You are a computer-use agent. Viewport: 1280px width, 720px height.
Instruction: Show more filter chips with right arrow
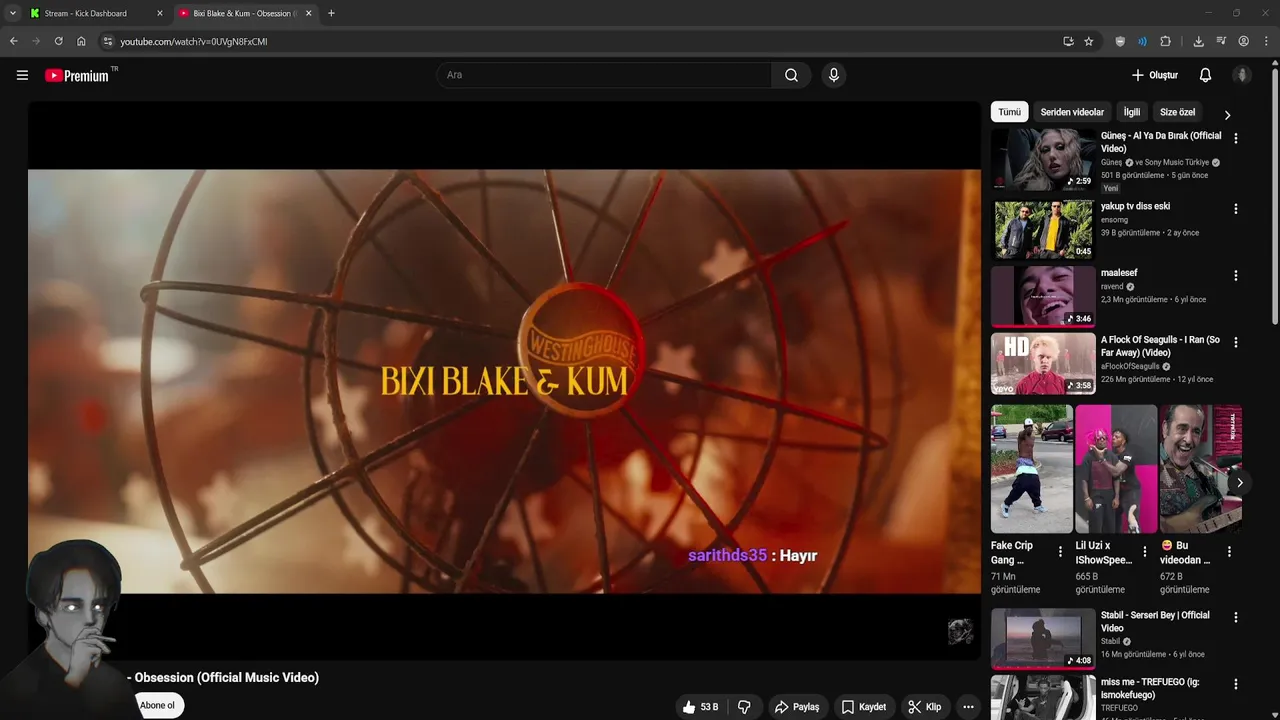(x=1227, y=114)
